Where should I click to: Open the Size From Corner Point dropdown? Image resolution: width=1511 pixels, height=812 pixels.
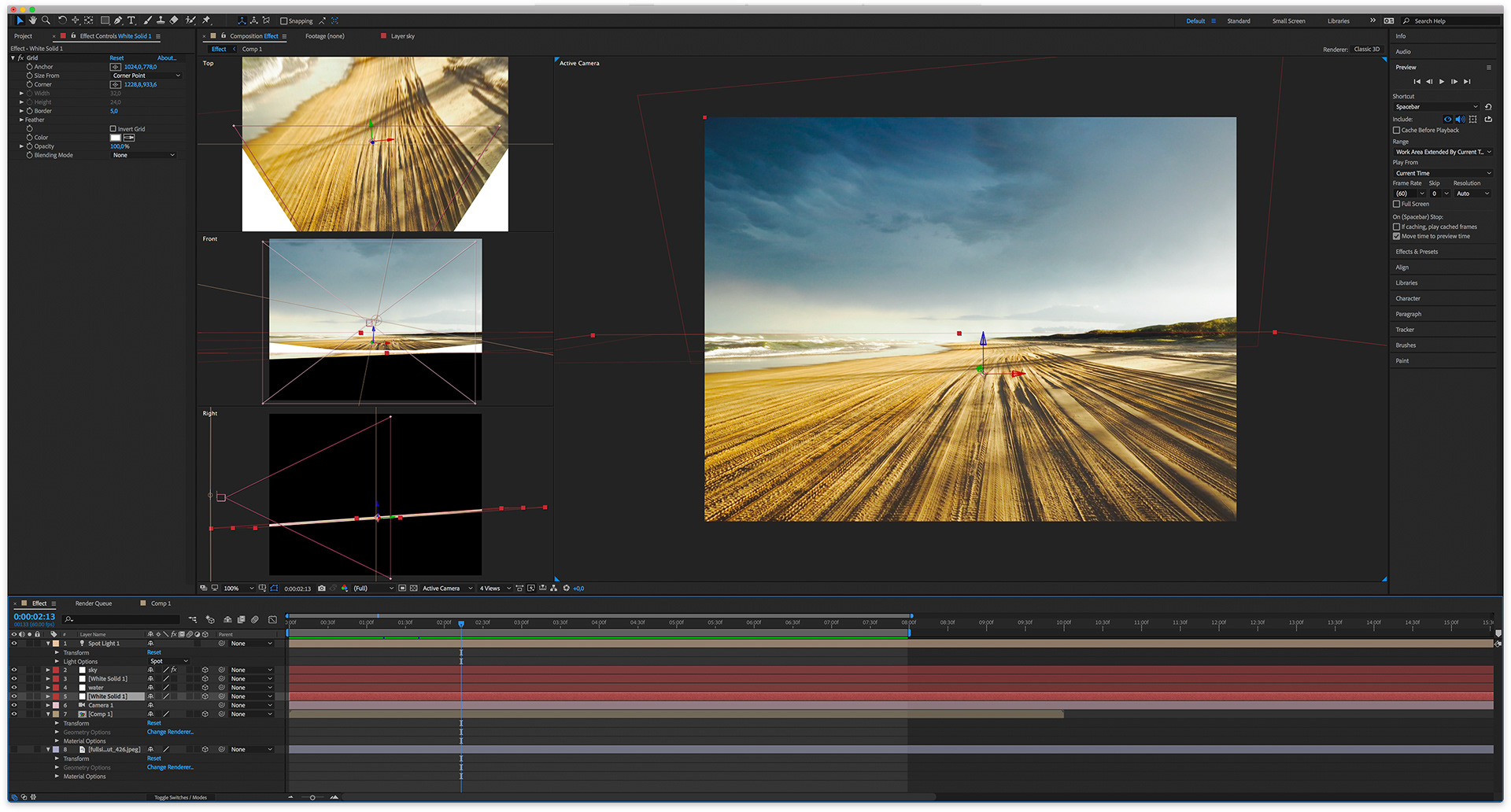[x=146, y=76]
